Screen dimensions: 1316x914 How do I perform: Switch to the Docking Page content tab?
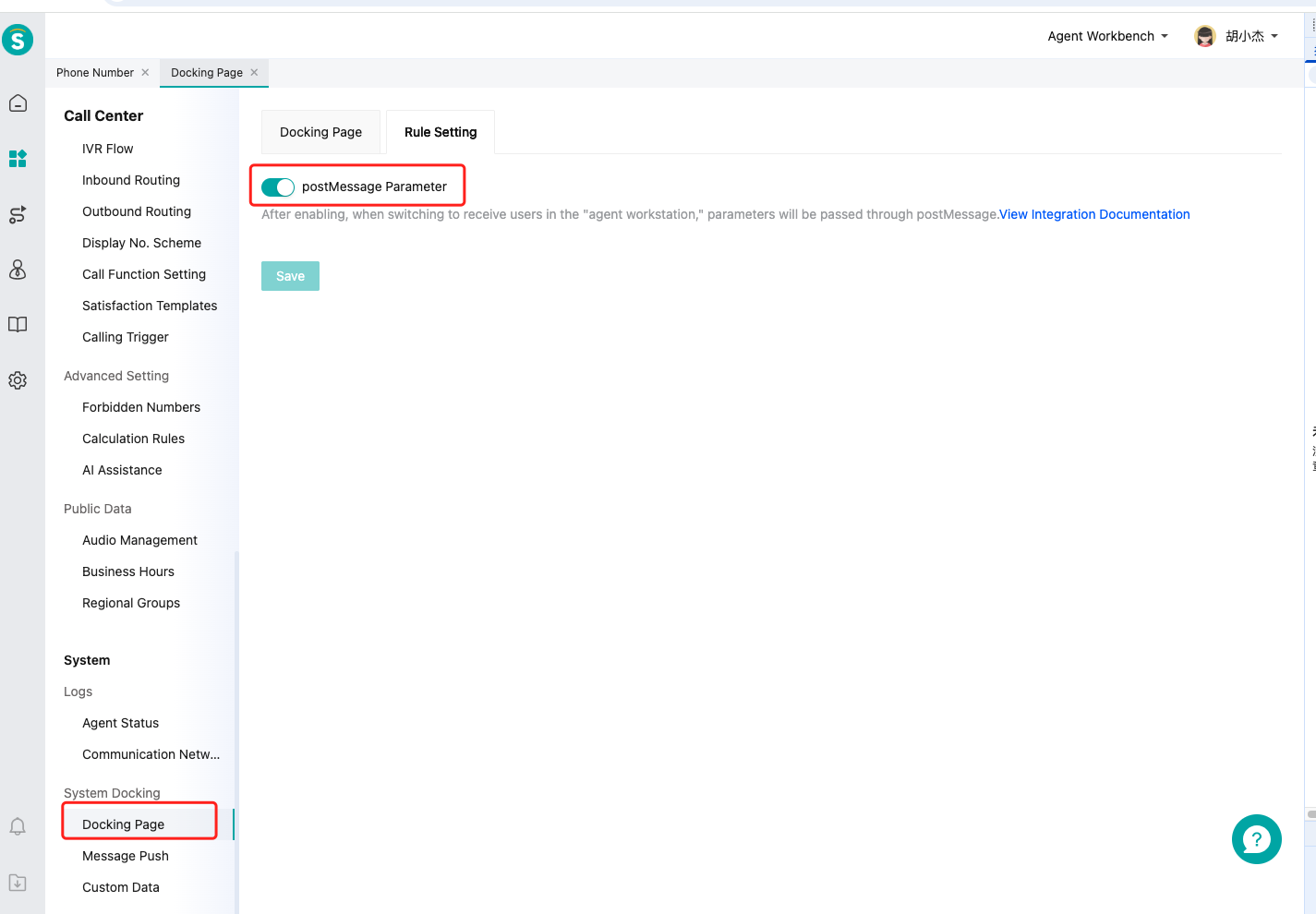tap(320, 132)
